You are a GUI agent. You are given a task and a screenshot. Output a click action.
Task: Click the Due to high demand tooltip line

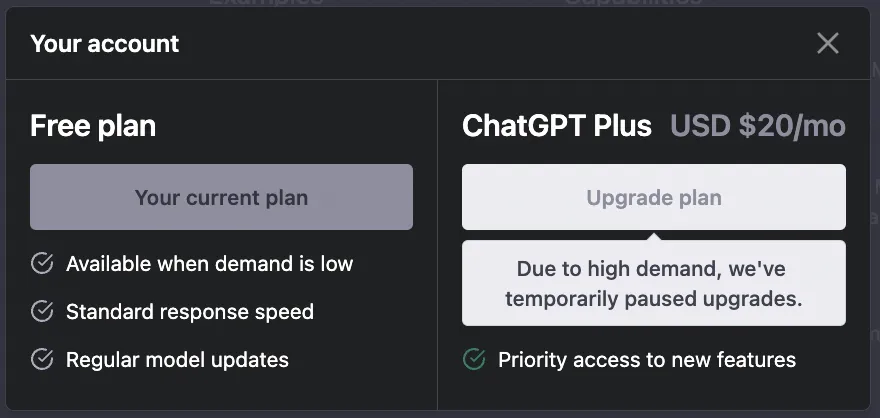pyautogui.click(x=653, y=269)
